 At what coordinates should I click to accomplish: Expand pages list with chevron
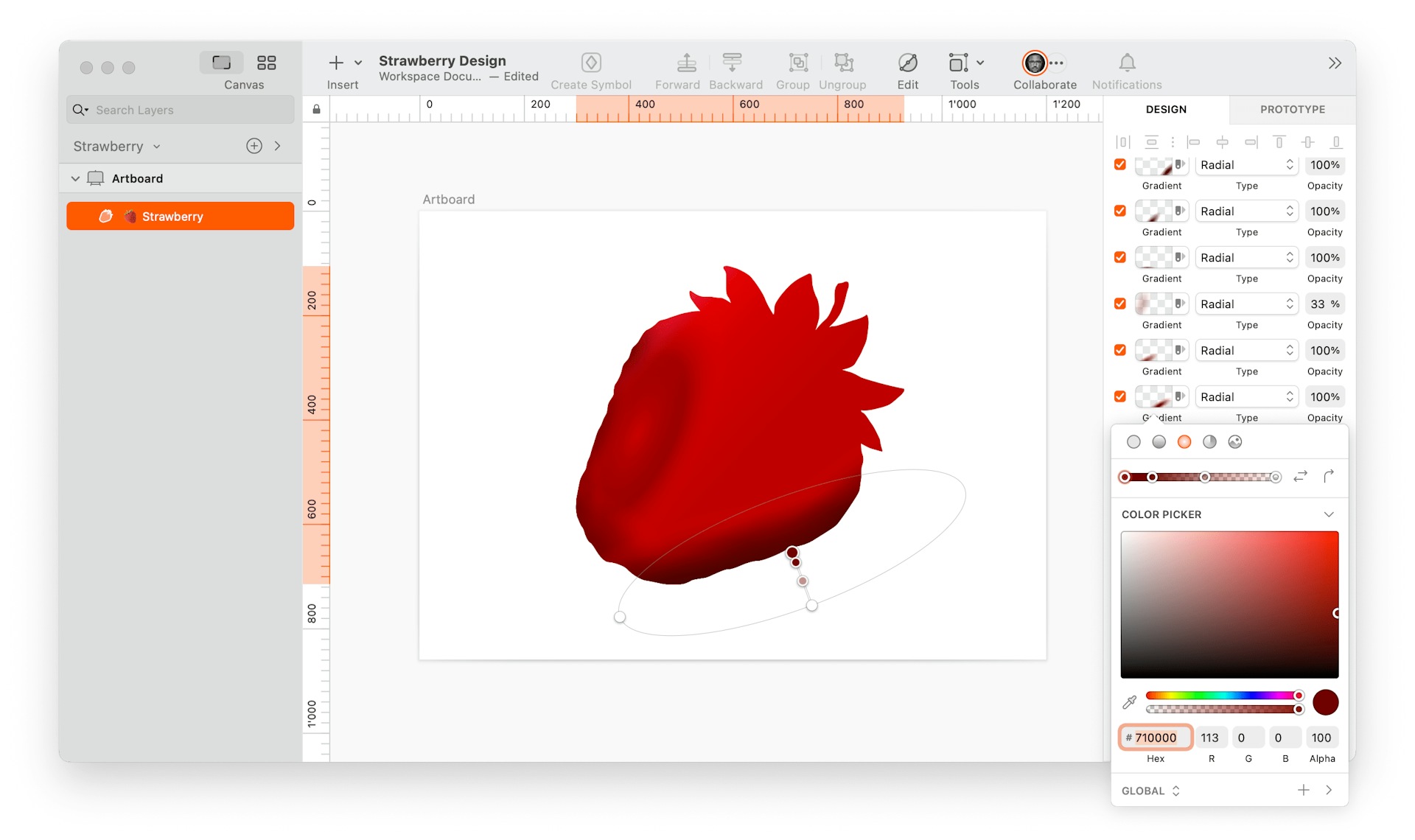(278, 146)
